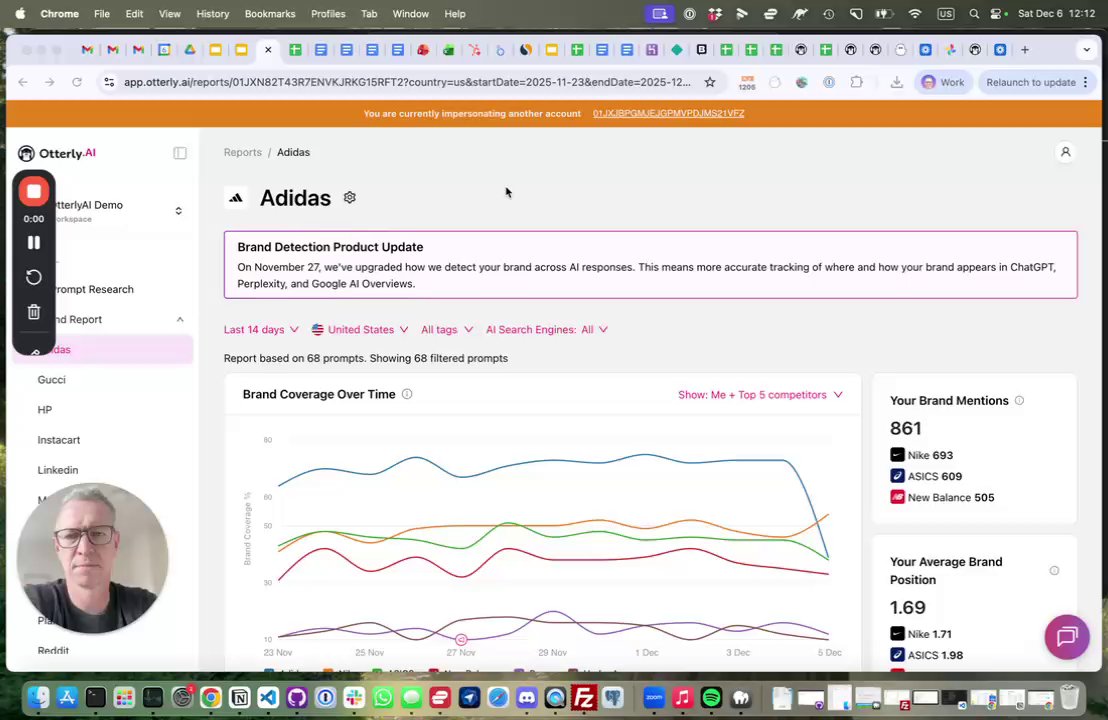The width and height of the screenshot is (1108, 720).
Task: Open the Help menu
Action: [x=455, y=13]
